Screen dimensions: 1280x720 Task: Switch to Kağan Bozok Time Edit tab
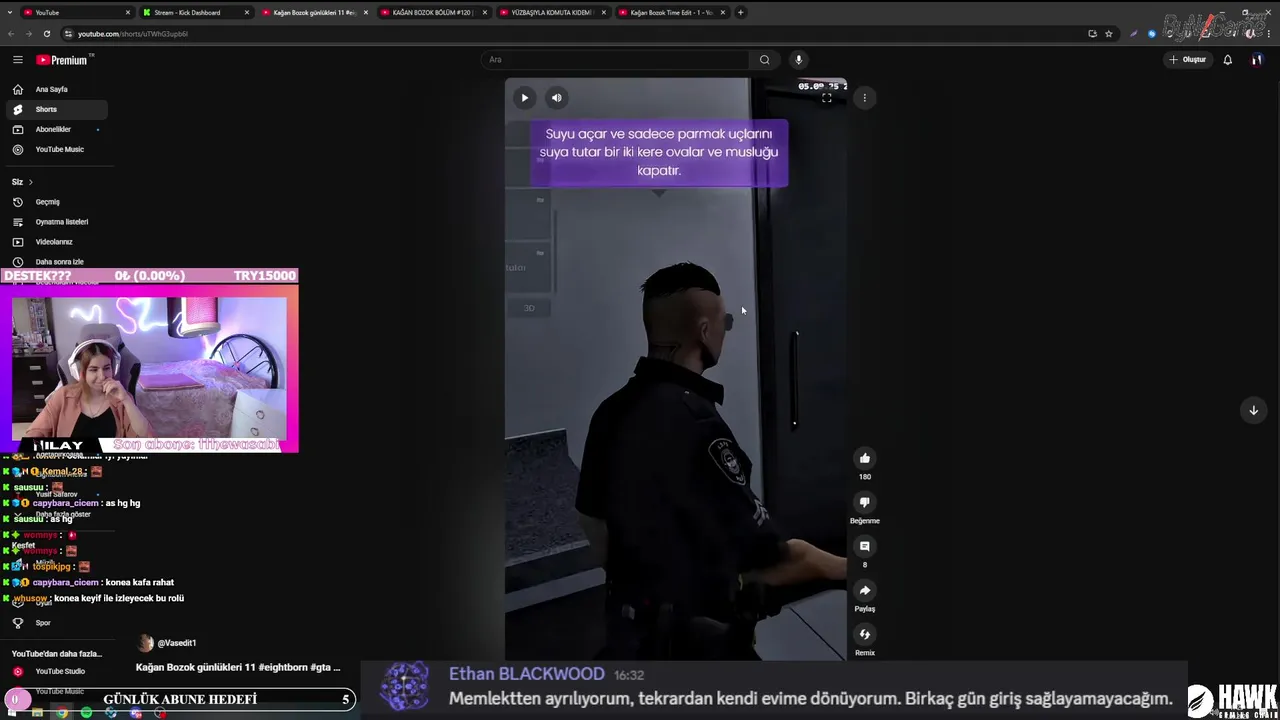(x=670, y=13)
